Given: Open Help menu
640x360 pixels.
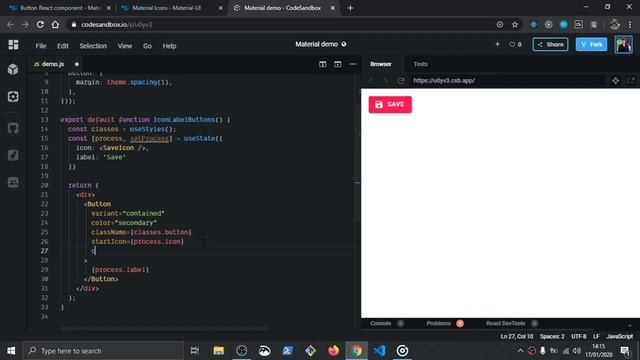Looking at the screenshot, I should tap(169, 46).
